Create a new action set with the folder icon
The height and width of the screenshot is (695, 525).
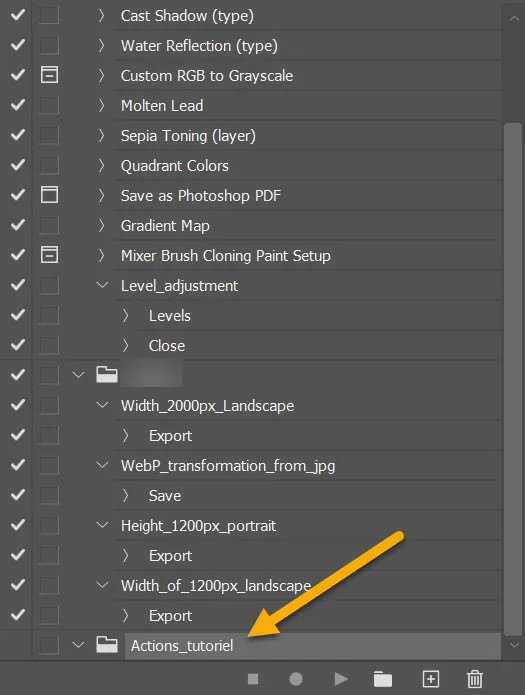[383, 679]
